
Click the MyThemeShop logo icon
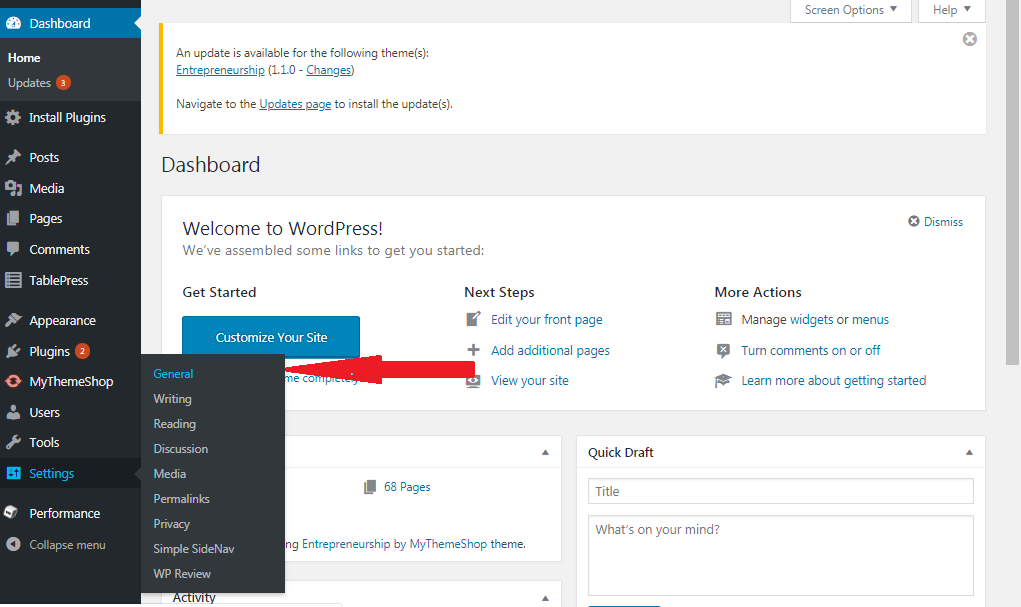click(x=13, y=382)
